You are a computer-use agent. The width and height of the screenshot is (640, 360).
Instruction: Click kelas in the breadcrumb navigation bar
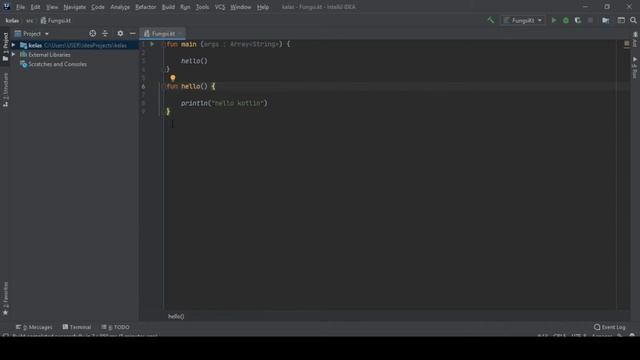point(12,20)
